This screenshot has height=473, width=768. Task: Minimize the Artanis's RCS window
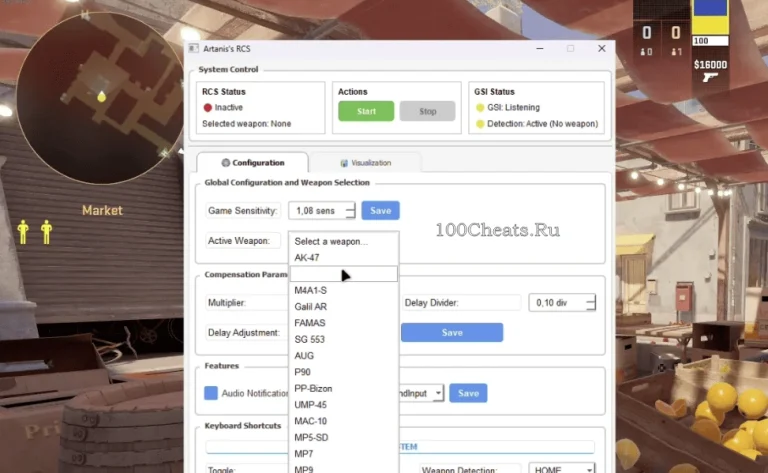point(540,48)
